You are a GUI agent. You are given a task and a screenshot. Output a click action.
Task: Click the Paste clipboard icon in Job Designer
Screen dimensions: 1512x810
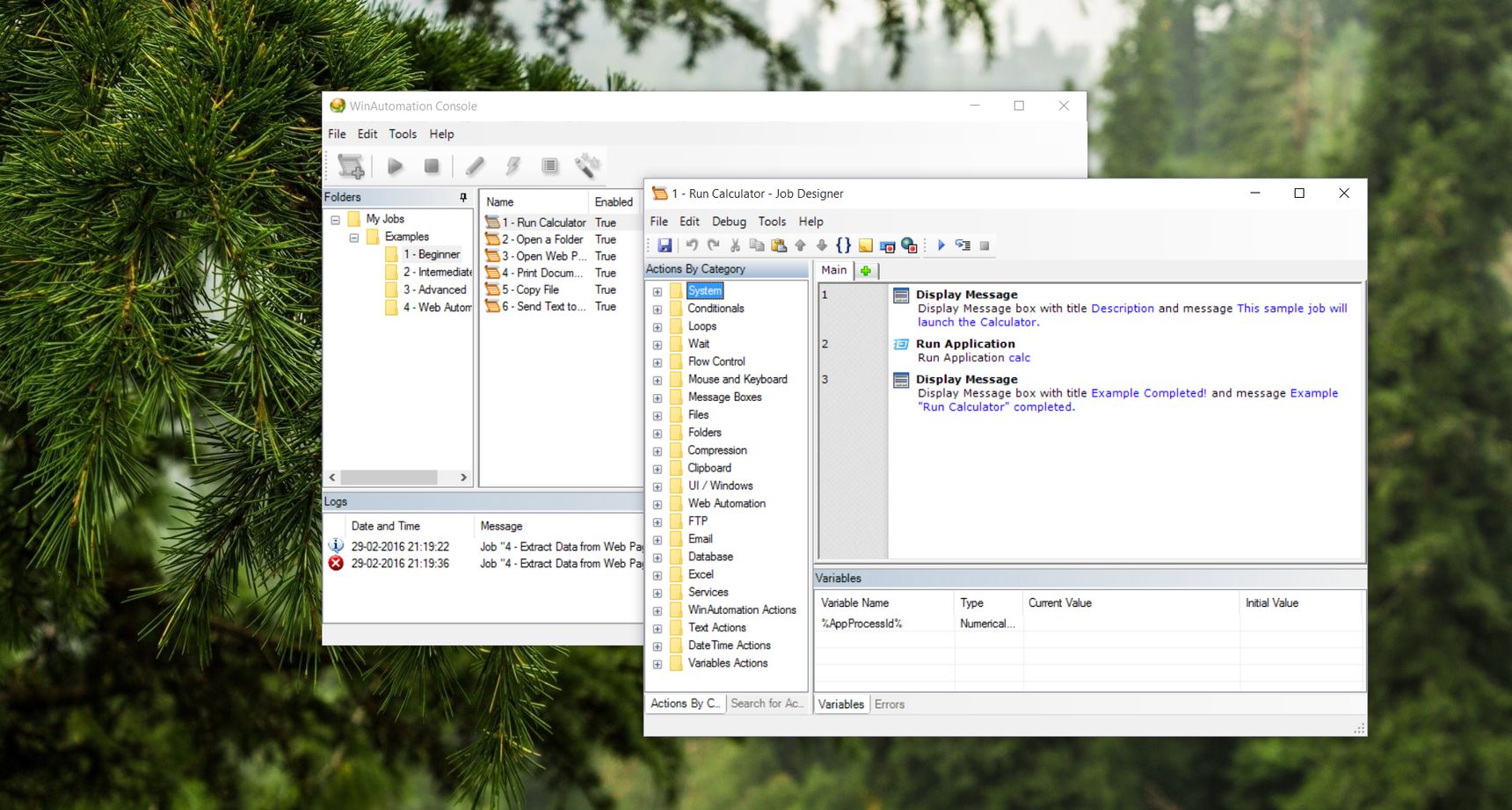pyautogui.click(x=778, y=245)
